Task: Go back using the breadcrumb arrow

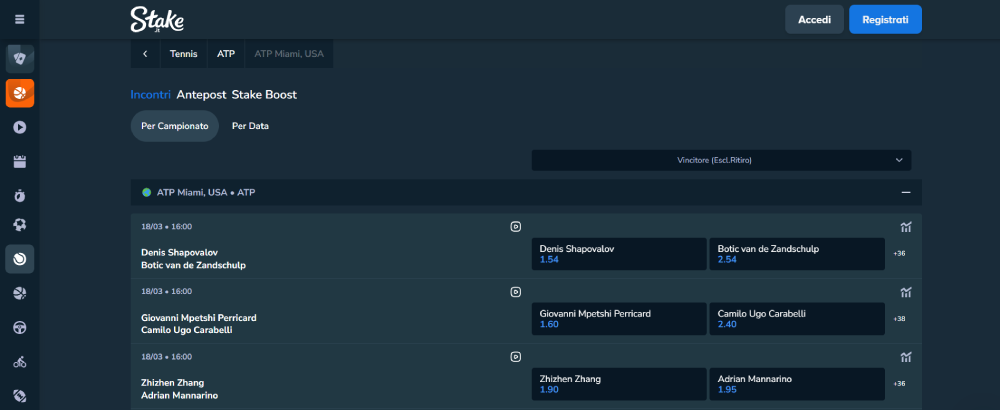Action: (145, 54)
